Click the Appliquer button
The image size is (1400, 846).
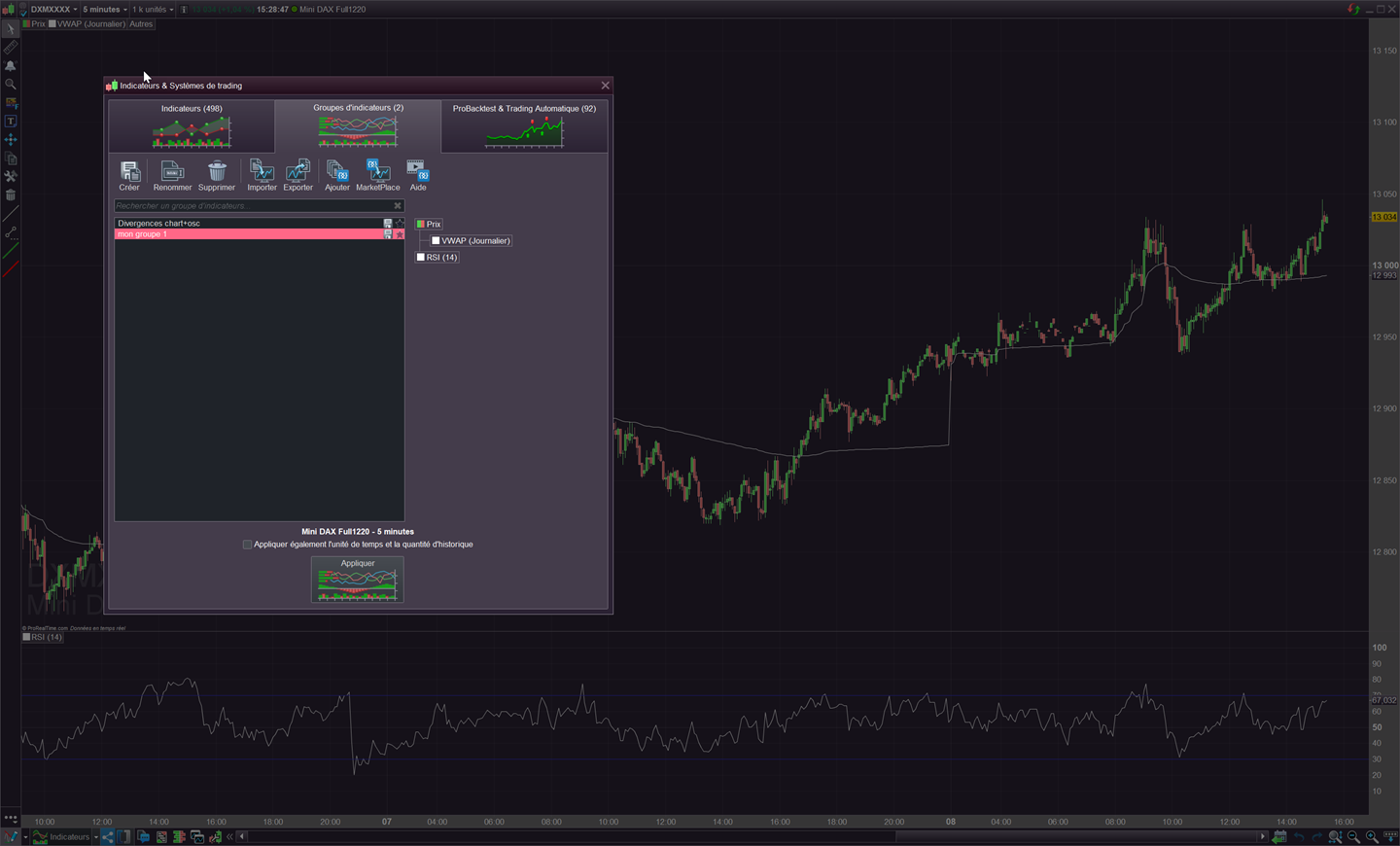358,580
